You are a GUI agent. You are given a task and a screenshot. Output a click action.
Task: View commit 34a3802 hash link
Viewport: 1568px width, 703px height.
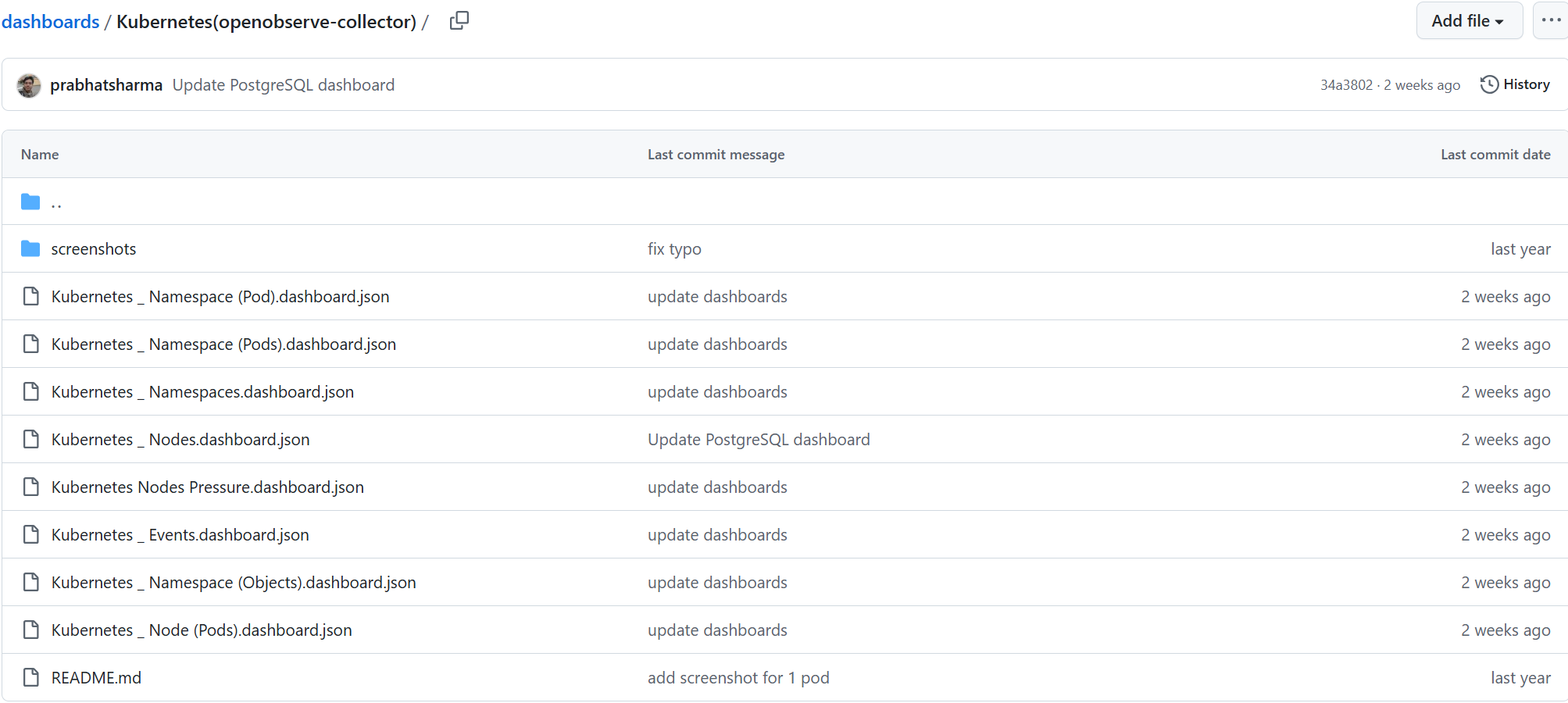pos(1346,85)
